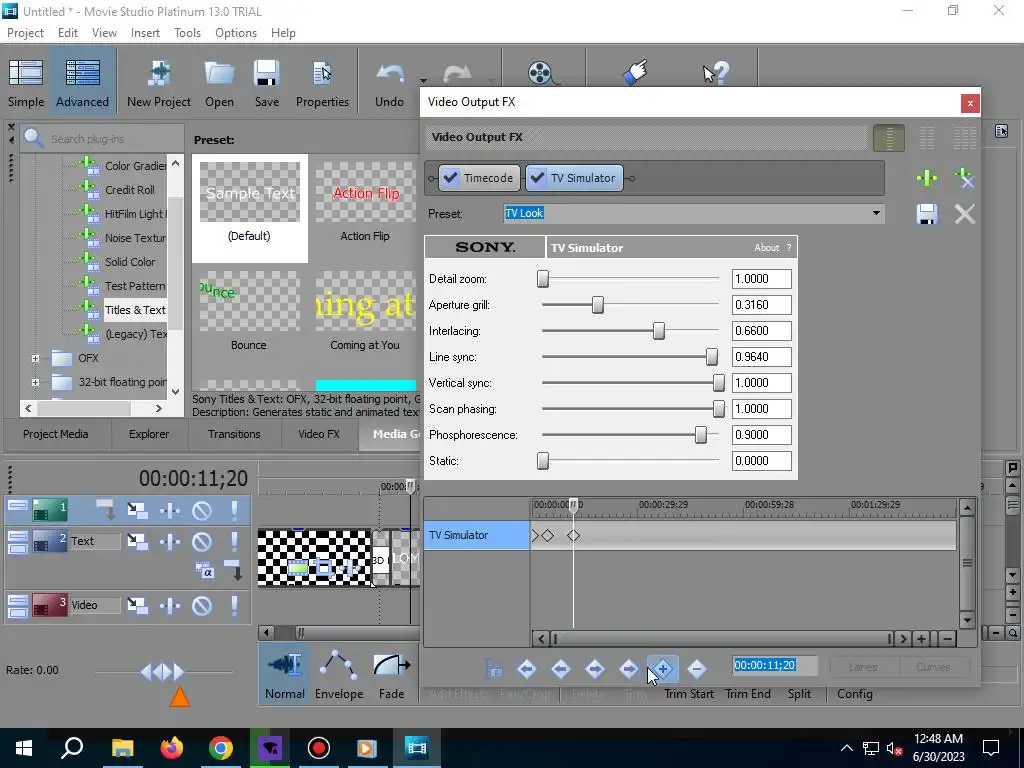Save the TV Look preset with the floppy icon

tap(927, 214)
